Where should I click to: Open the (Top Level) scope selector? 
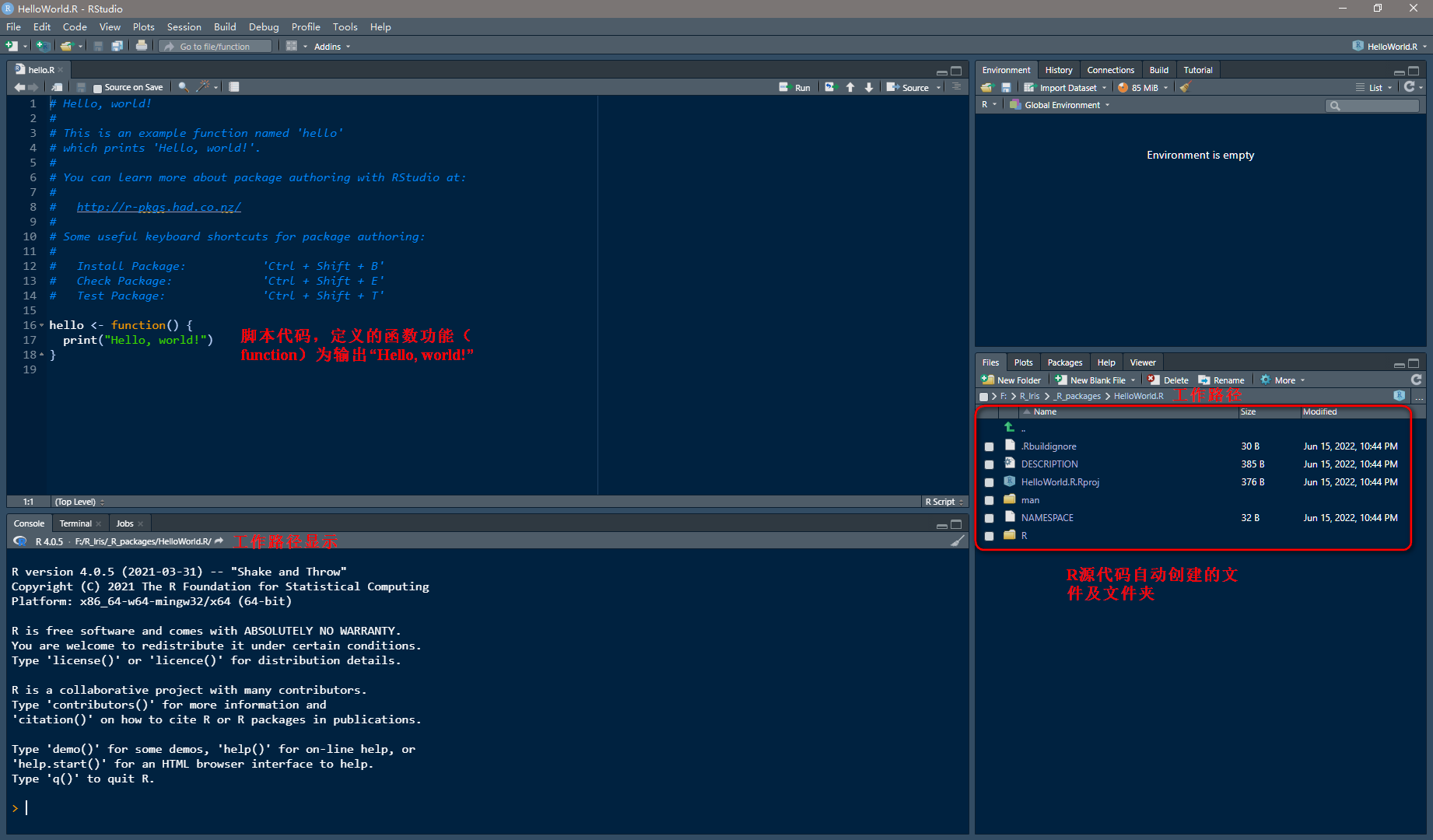pos(79,502)
